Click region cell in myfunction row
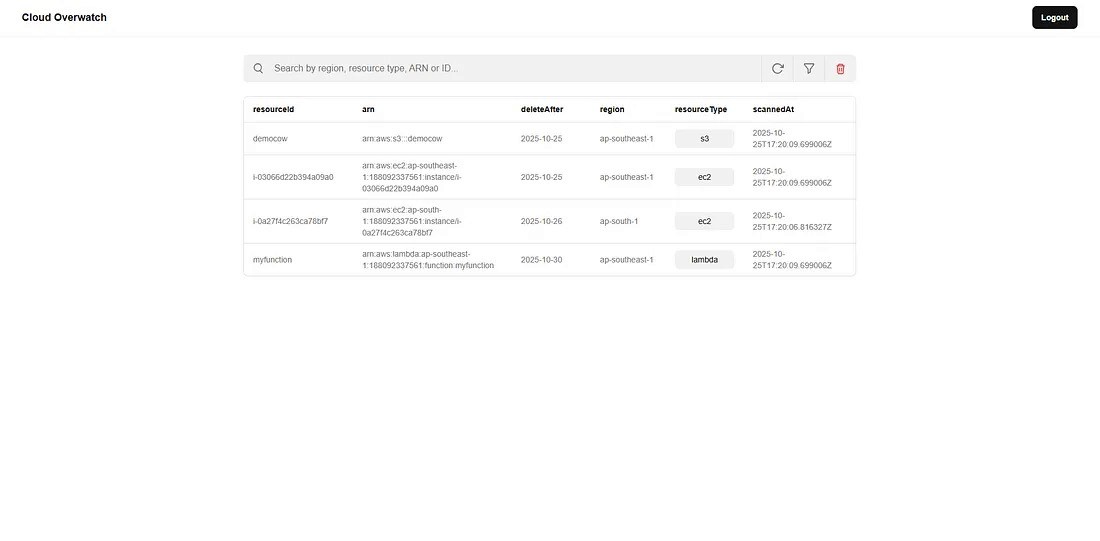The image size is (1100, 541). point(626,260)
